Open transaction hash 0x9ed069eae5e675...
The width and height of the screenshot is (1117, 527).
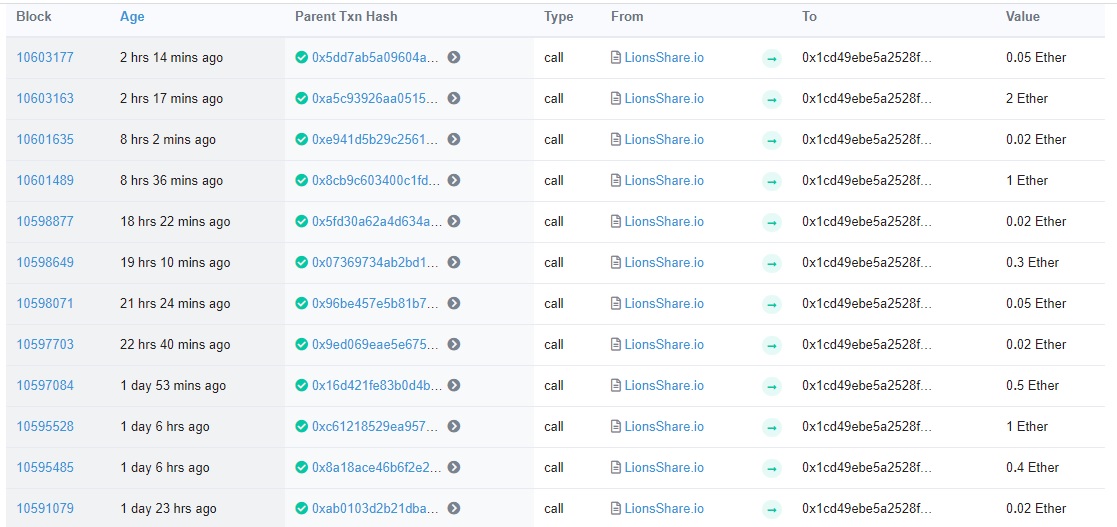pyautogui.click(x=377, y=345)
